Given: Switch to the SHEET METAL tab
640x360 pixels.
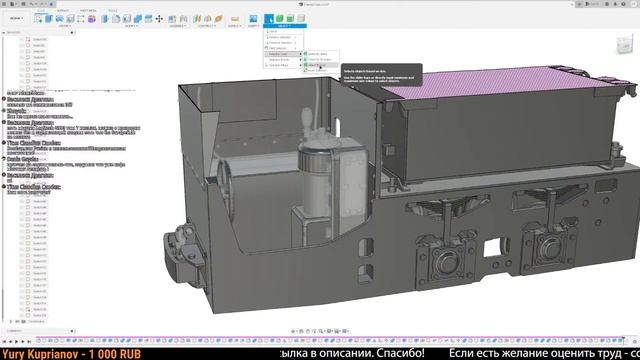Looking at the screenshot, I should coord(88,11).
